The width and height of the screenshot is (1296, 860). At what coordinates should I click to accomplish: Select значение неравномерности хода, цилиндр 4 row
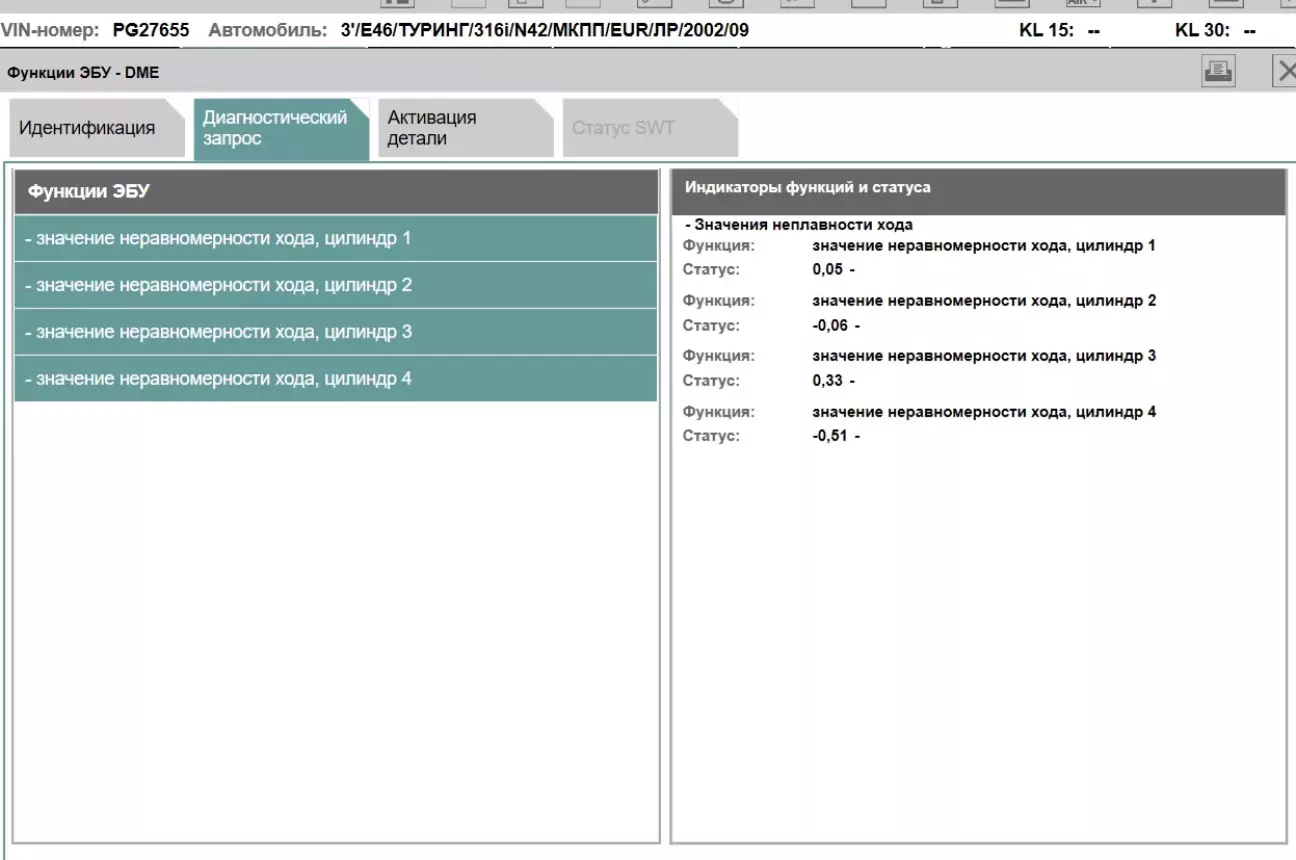[x=335, y=379]
